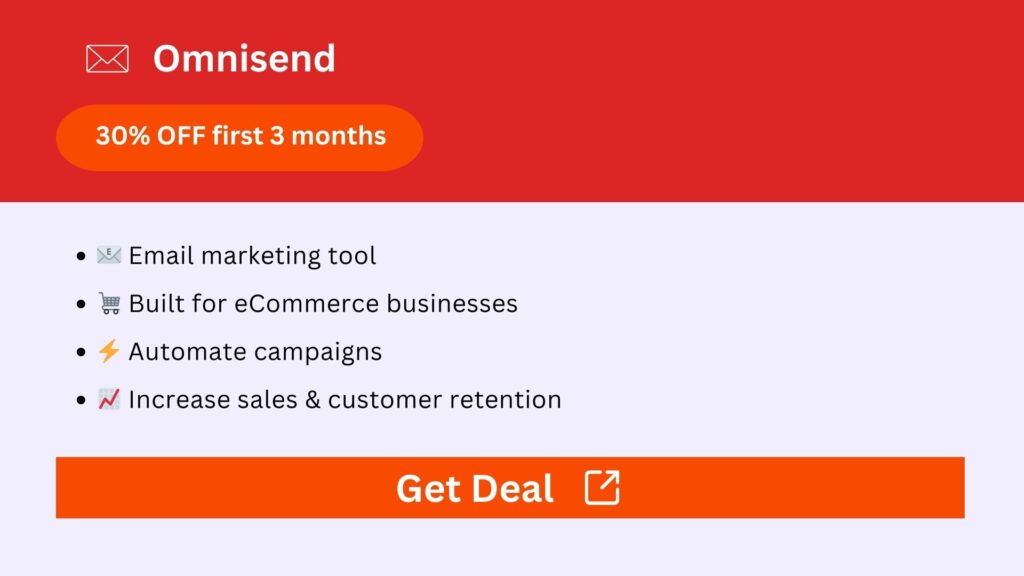
Task: Click the Email marketing tool bullet text
Action: coord(252,255)
